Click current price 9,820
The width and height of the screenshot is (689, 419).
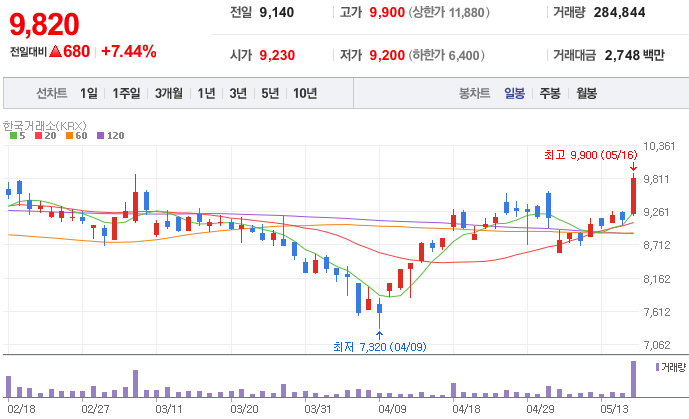point(44,24)
